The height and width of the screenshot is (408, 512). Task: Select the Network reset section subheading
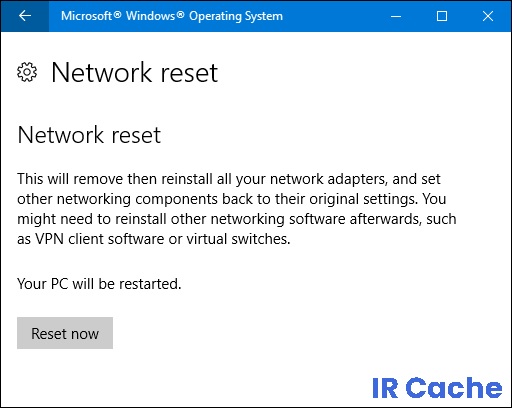[89, 135]
